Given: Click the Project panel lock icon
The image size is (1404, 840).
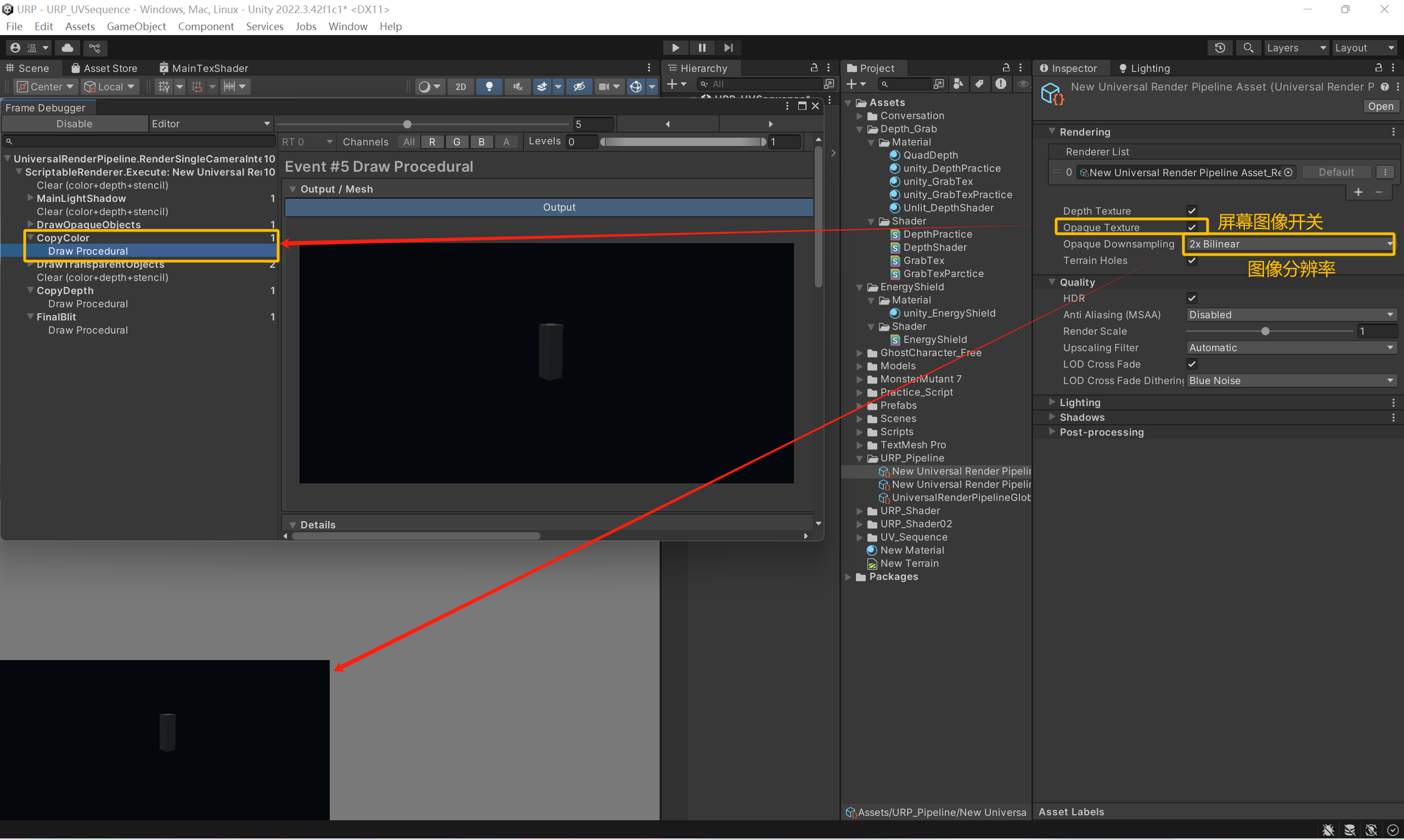Looking at the screenshot, I should tap(1006, 67).
